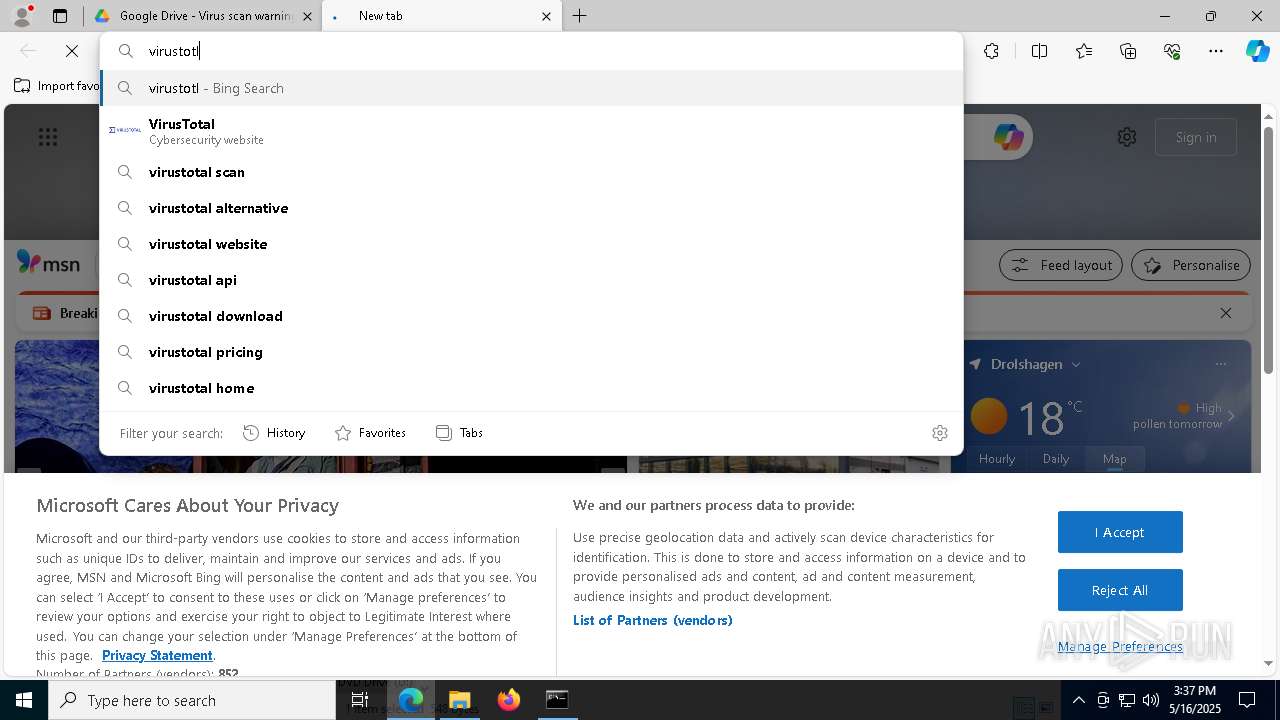Click Reject All cookie button
The image size is (1280, 720).
pos(1120,590)
